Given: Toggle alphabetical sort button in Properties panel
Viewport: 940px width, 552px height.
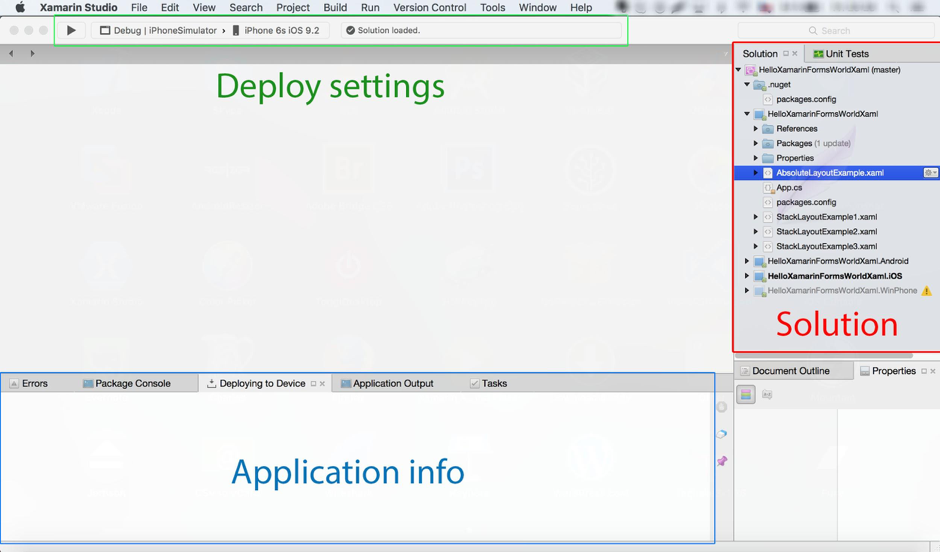Looking at the screenshot, I should (x=767, y=394).
